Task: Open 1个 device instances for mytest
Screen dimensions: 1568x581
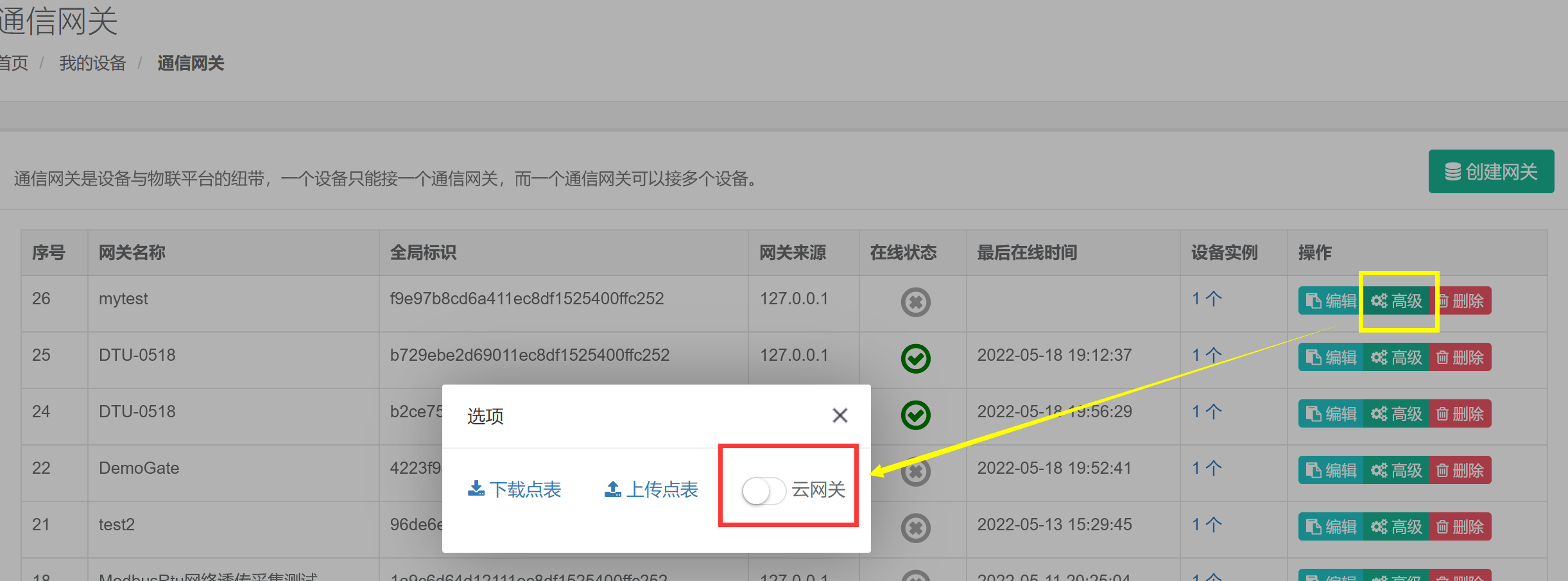Action: point(1207,299)
